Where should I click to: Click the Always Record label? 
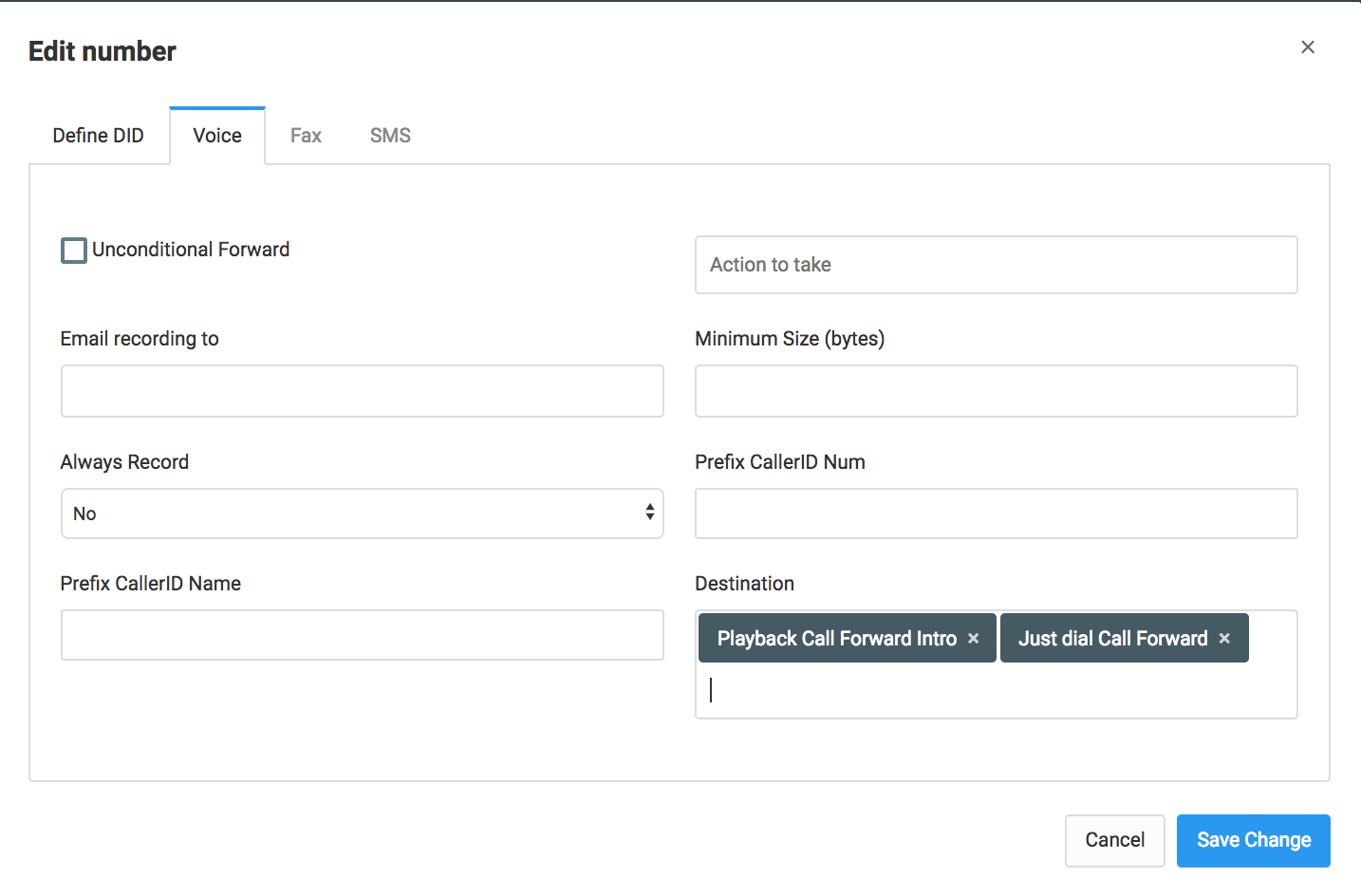124,462
